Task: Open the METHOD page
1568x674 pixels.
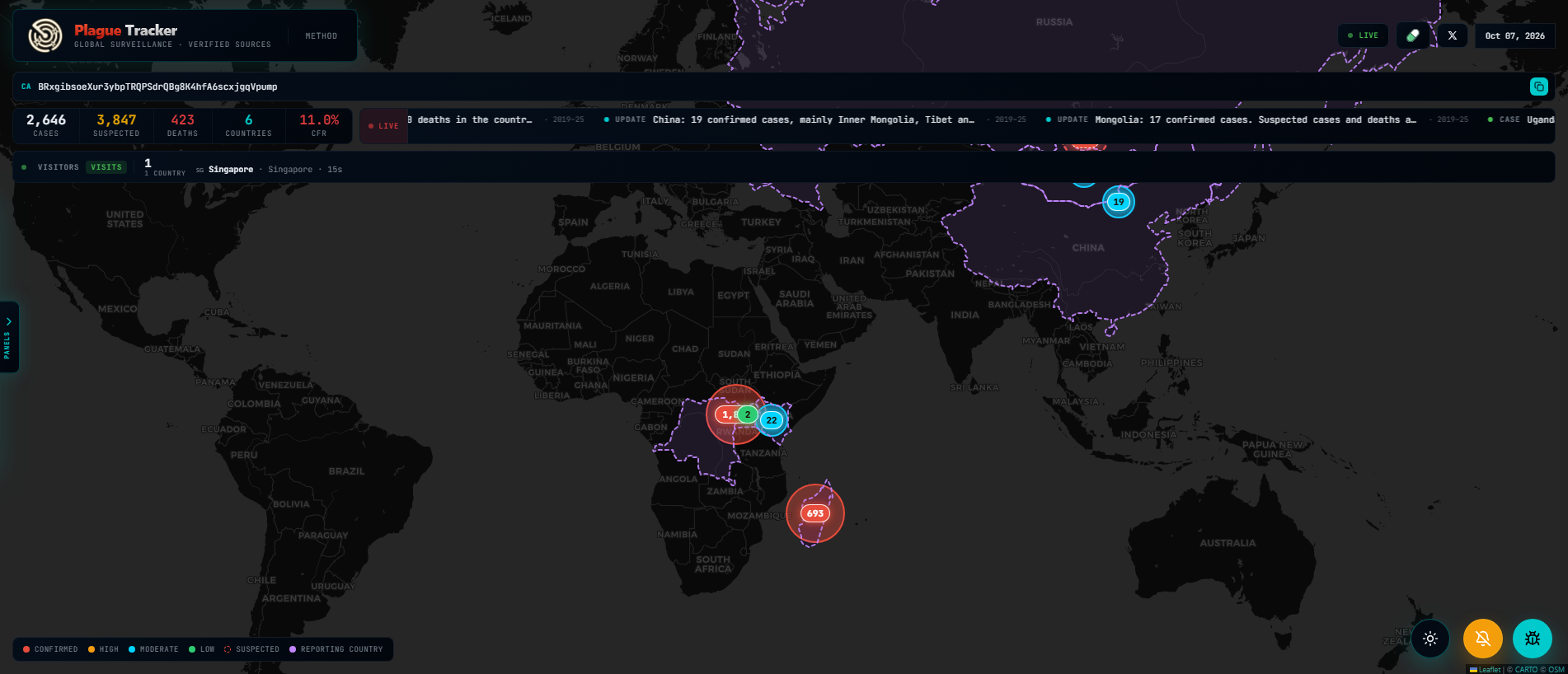Action: pos(321,36)
